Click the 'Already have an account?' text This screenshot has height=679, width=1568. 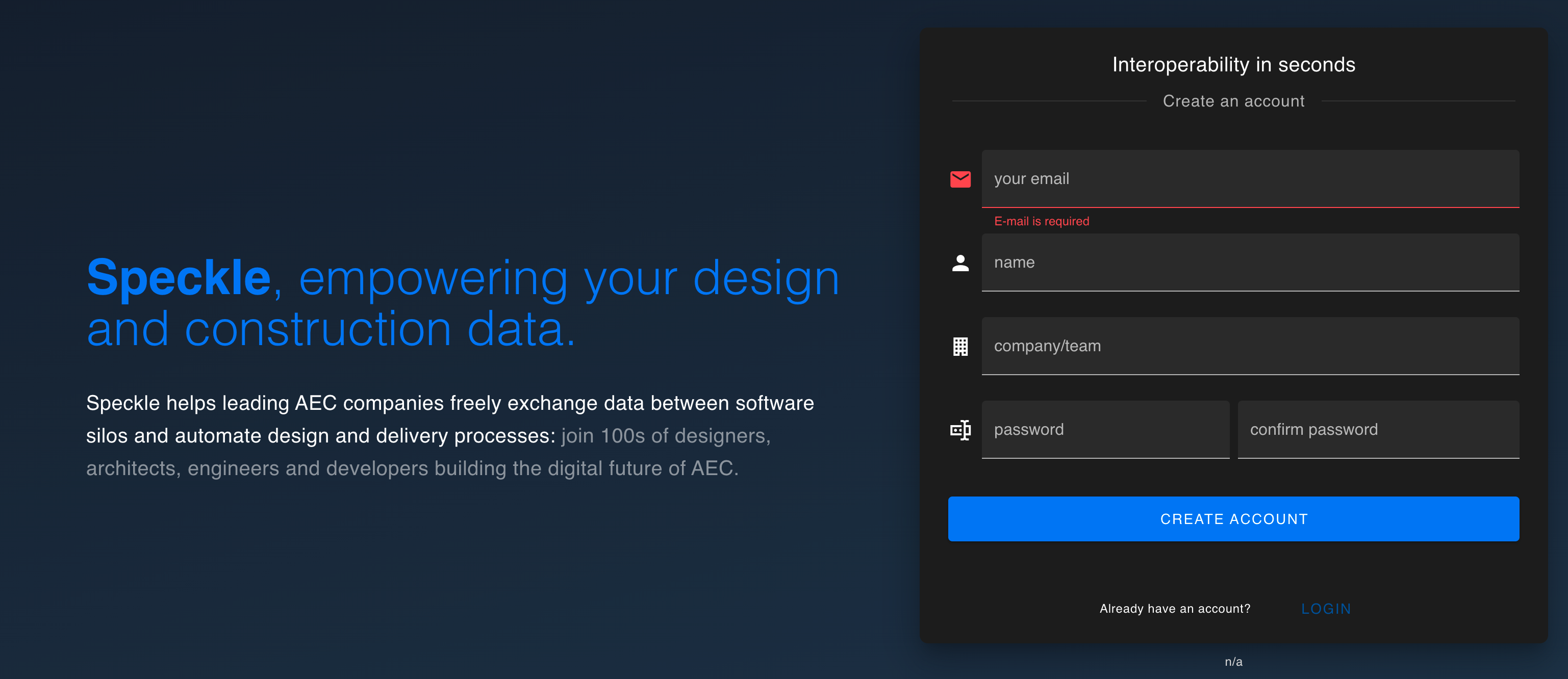(x=1174, y=609)
